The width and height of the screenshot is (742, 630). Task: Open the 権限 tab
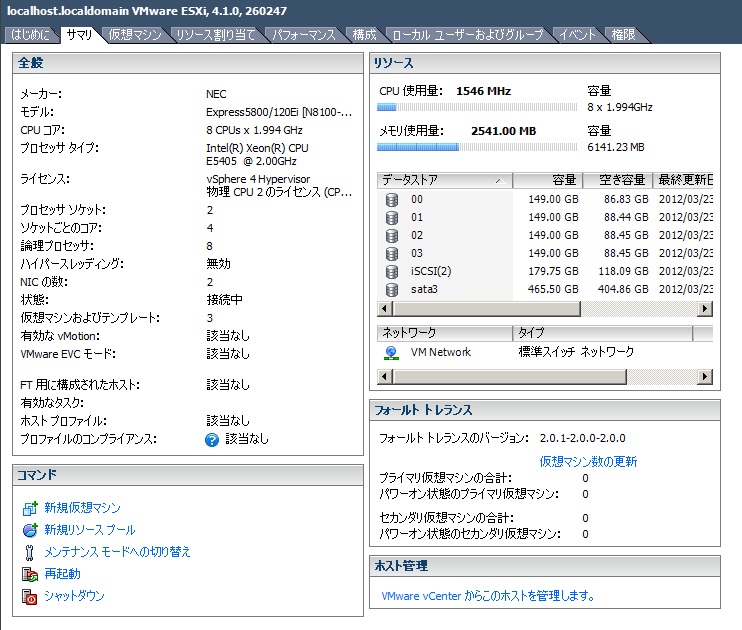623,35
